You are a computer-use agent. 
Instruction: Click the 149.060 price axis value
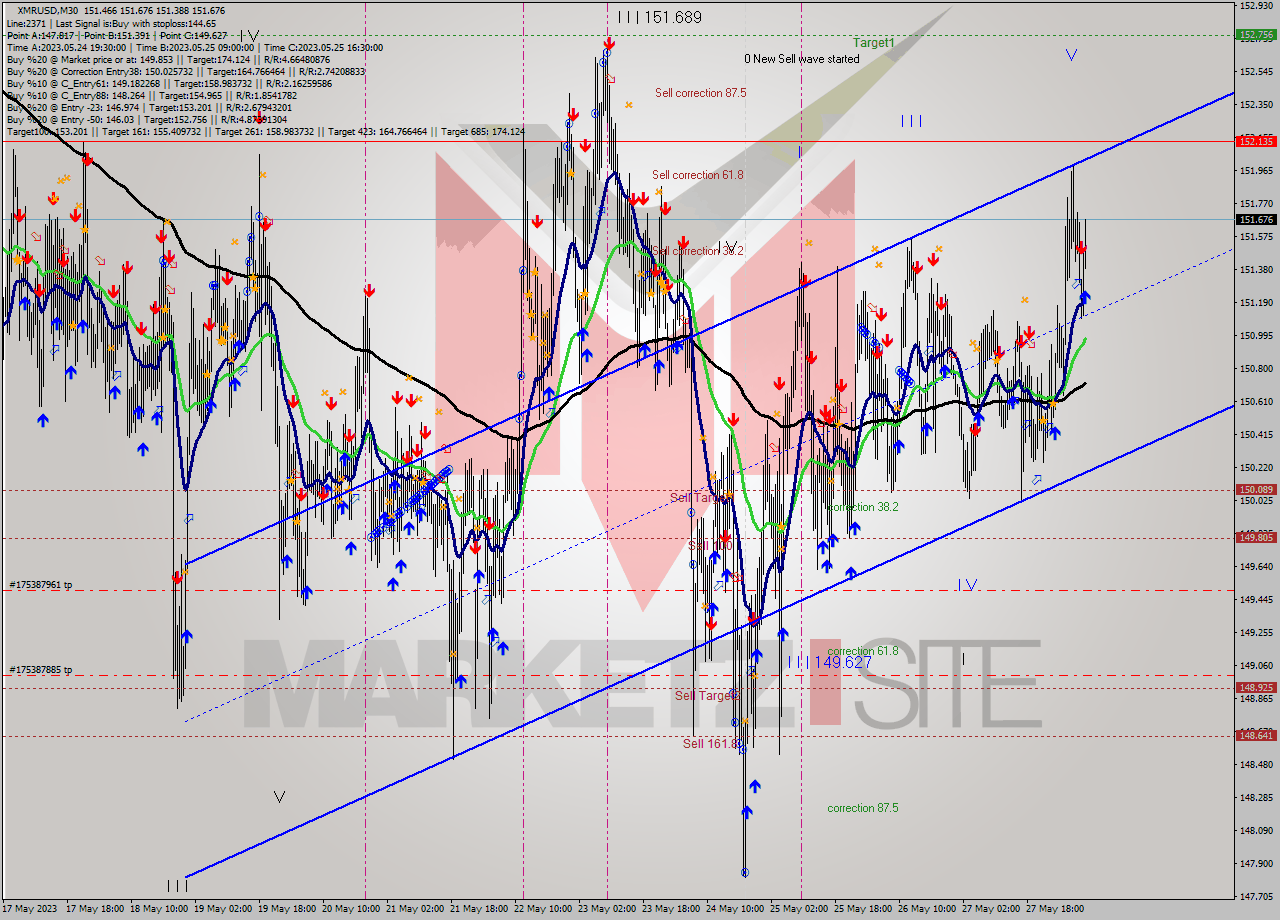tap(1256, 665)
